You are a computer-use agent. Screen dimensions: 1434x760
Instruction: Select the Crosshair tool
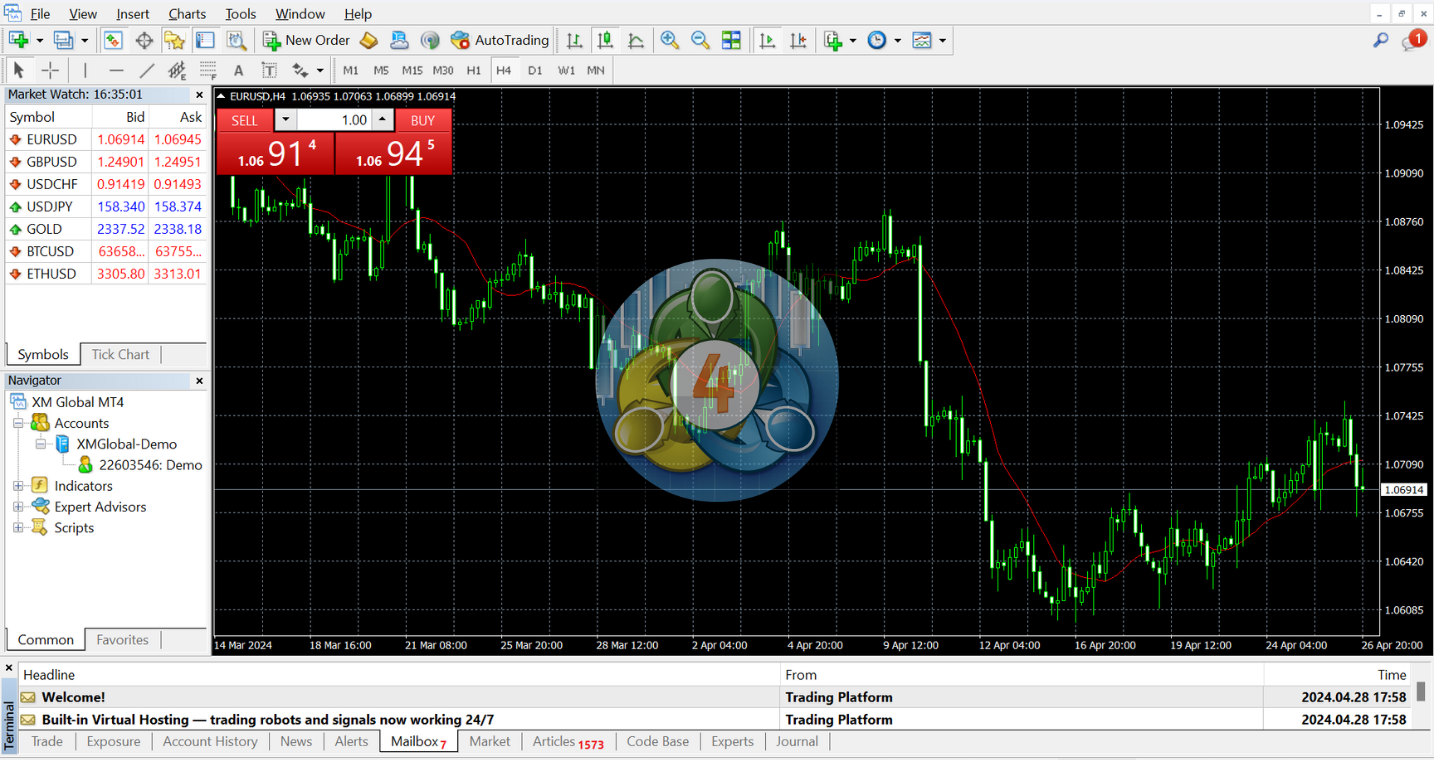[x=50, y=70]
